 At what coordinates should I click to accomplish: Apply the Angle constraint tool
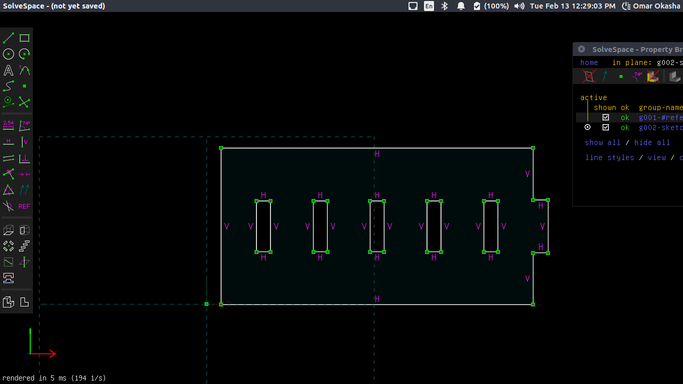click(x=24, y=126)
